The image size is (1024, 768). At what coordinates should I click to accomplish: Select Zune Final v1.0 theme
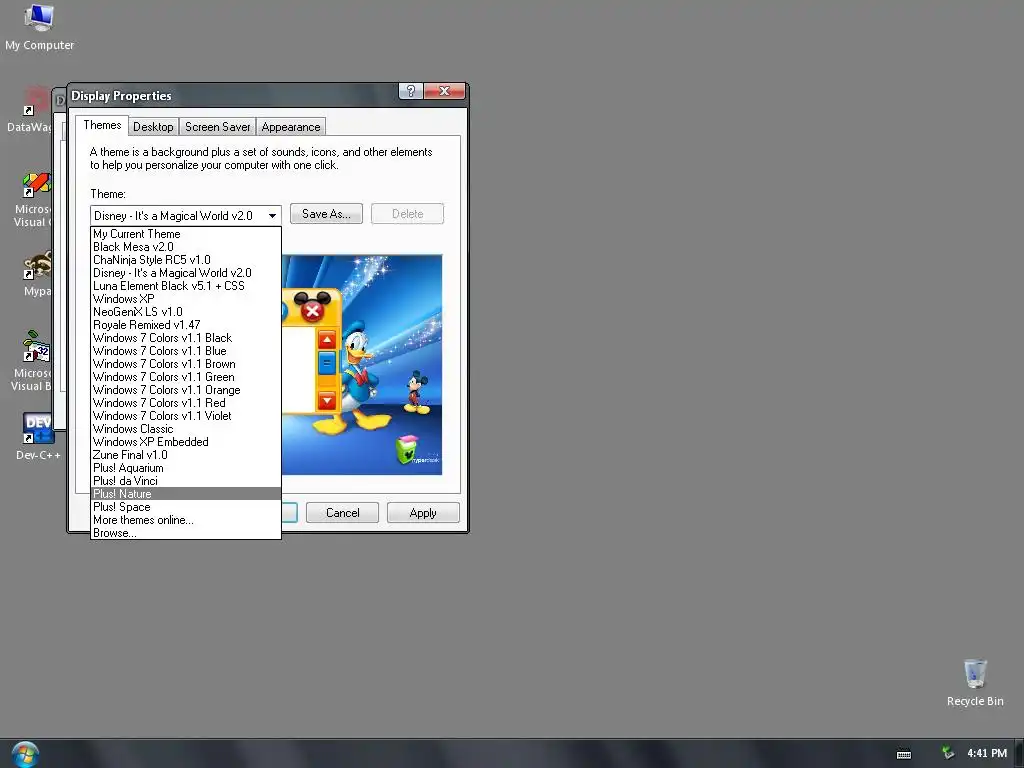click(x=185, y=455)
